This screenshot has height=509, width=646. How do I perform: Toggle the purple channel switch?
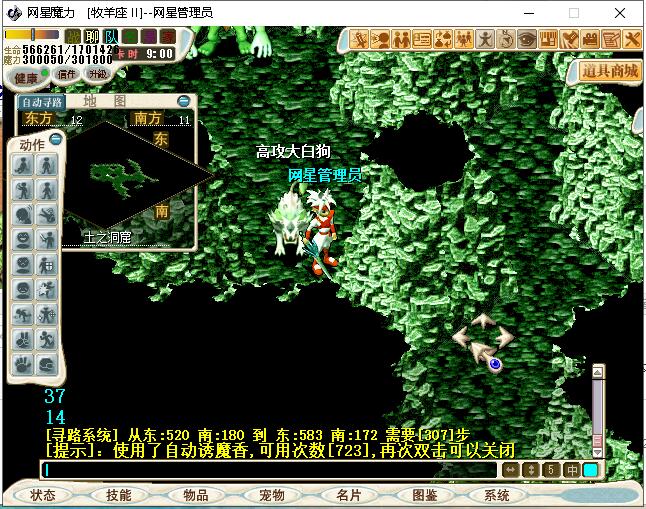tap(149, 37)
